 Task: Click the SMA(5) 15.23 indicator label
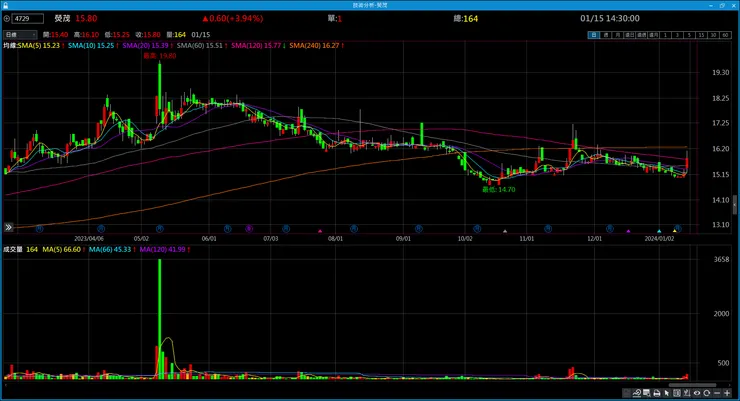(39, 45)
